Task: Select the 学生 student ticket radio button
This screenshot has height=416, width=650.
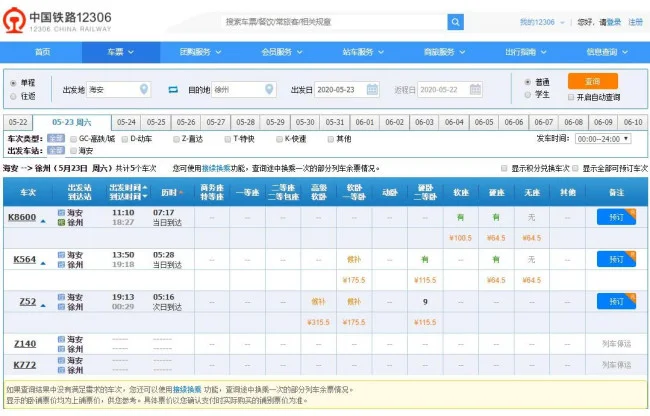Action: (x=527, y=94)
